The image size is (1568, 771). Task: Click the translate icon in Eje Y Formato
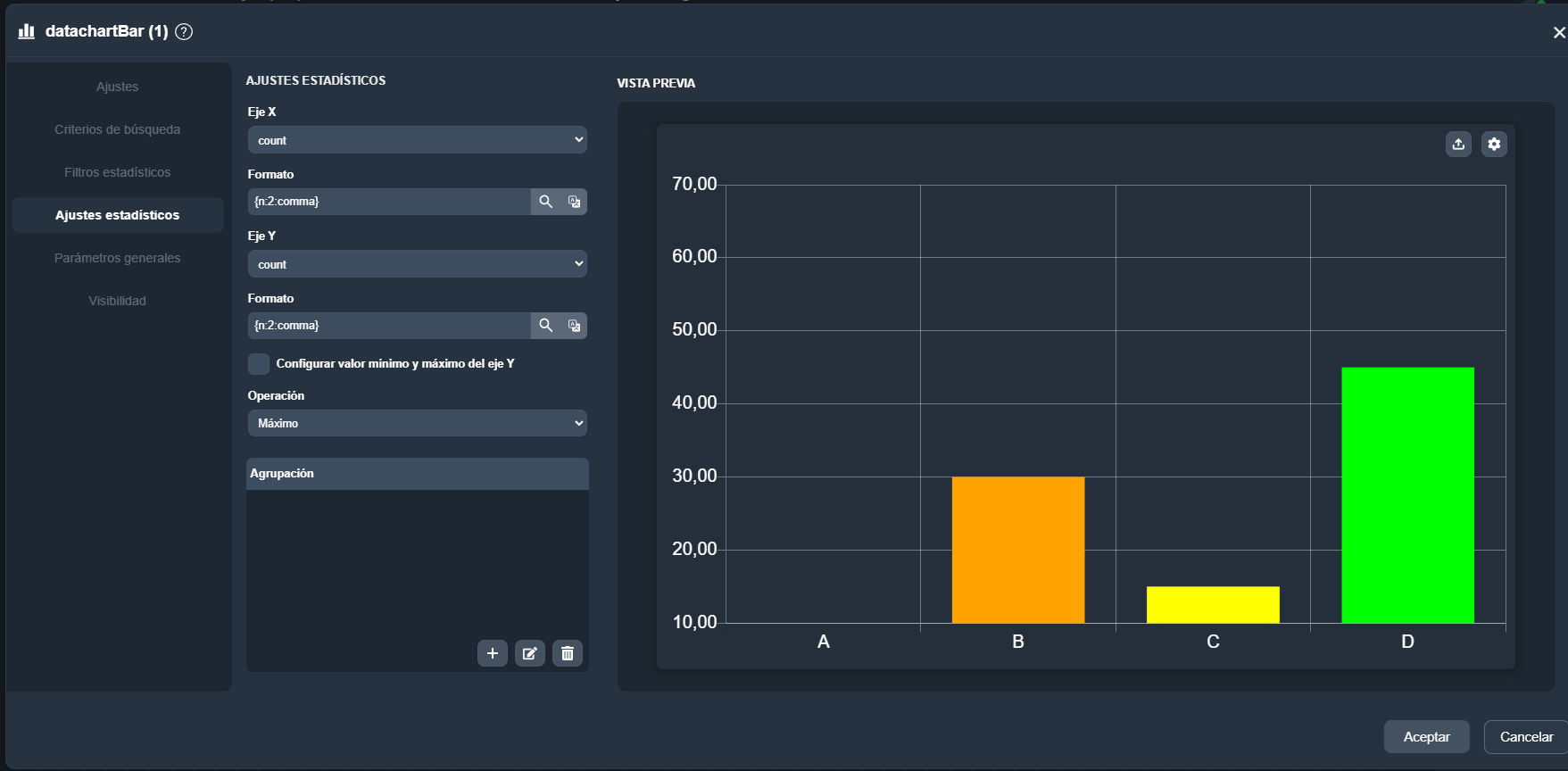tap(574, 326)
